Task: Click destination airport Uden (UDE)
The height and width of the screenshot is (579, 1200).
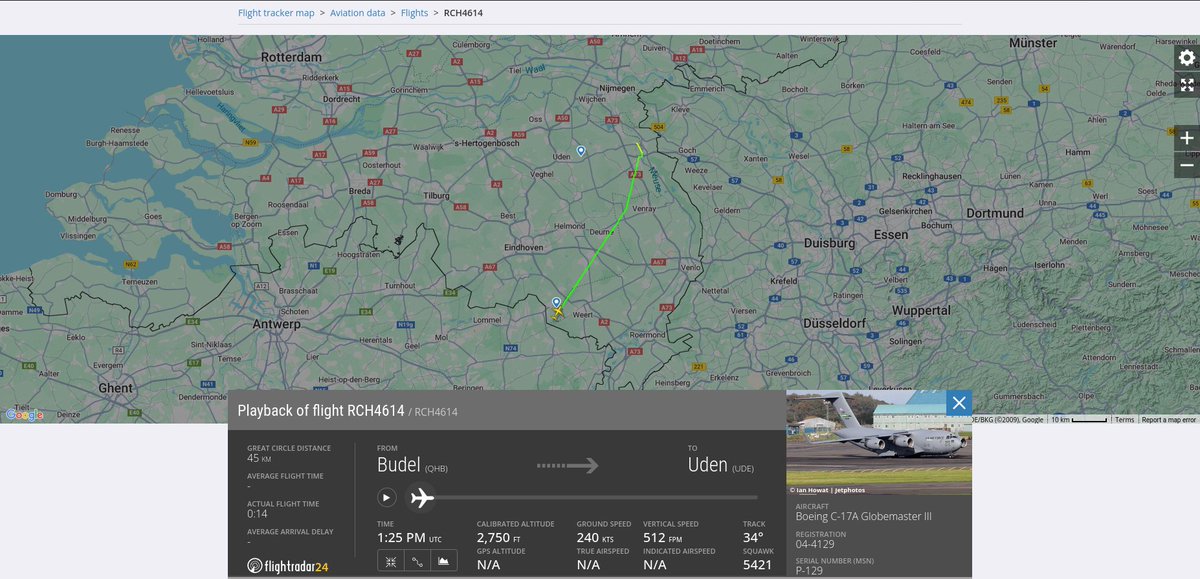Action: pyautogui.click(x=721, y=465)
